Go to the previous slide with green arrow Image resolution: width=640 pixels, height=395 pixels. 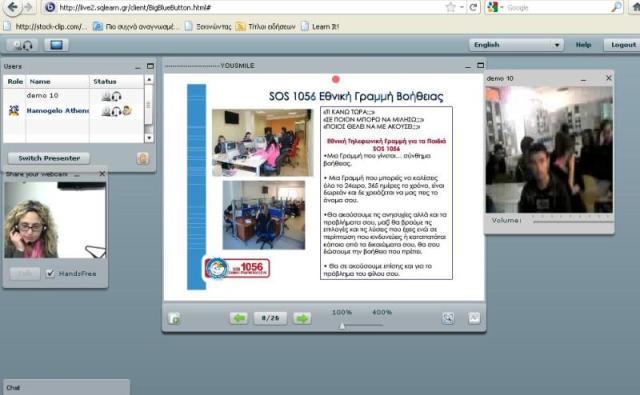pyautogui.click(x=239, y=318)
